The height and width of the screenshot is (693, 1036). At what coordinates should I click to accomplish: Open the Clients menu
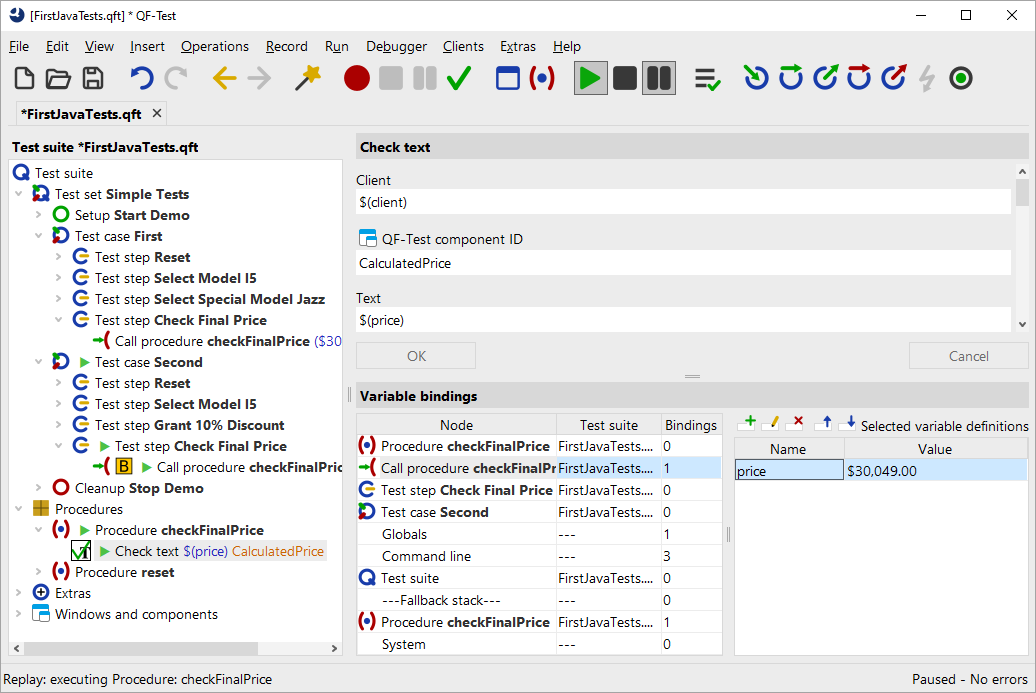(463, 46)
